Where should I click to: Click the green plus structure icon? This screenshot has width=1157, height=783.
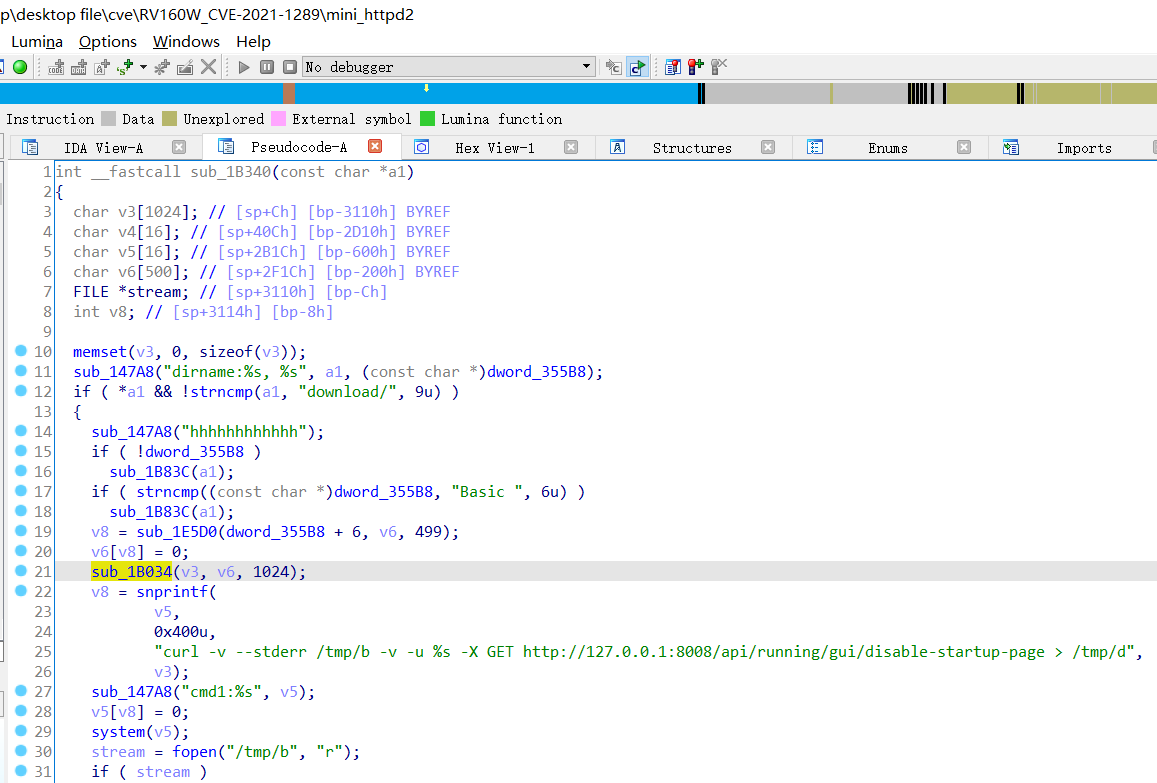[x=125, y=67]
